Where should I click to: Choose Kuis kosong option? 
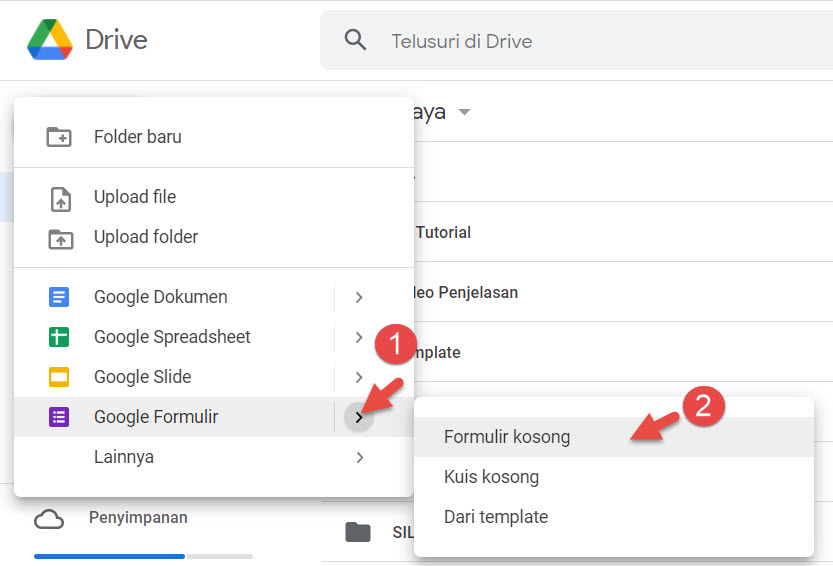pos(491,477)
